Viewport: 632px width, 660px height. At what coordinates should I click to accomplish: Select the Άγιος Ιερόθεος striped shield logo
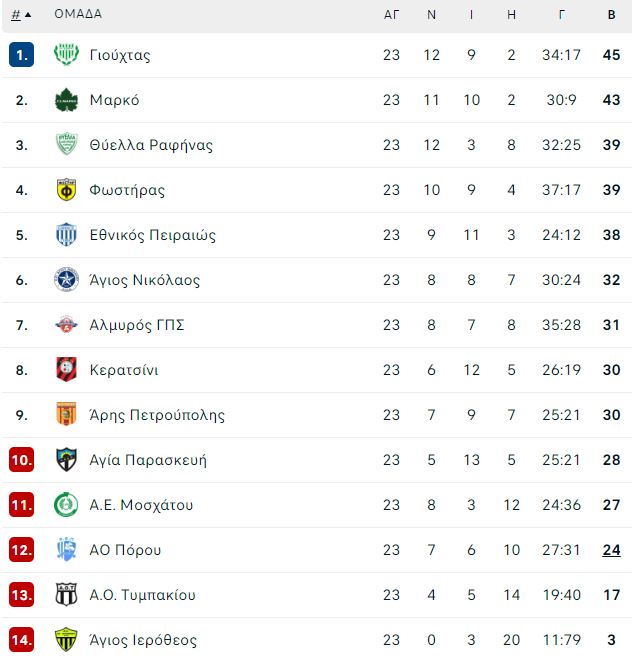pos(67,639)
